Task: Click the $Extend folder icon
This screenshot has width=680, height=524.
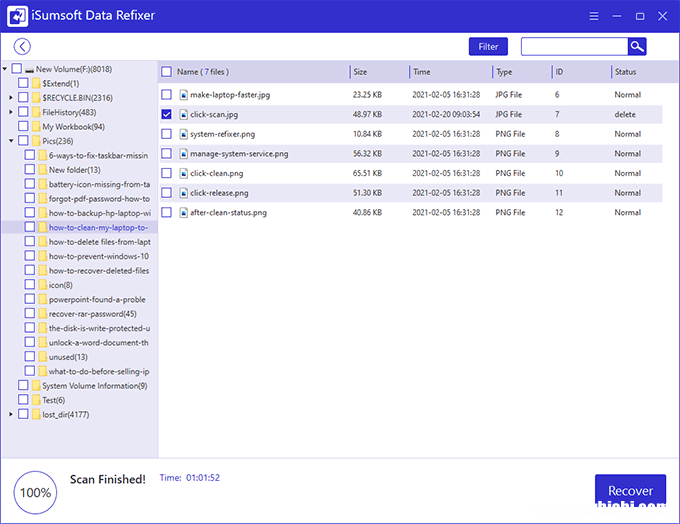Action: (x=36, y=83)
